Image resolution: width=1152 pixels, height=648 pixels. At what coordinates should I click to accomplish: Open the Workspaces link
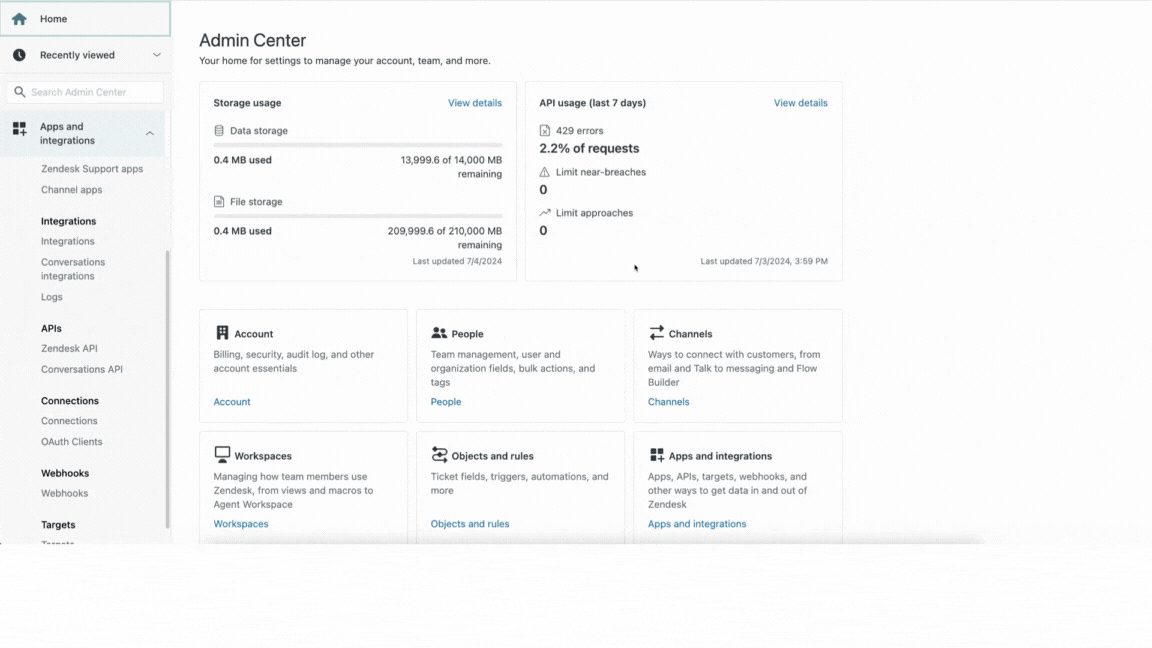(240, 524)
